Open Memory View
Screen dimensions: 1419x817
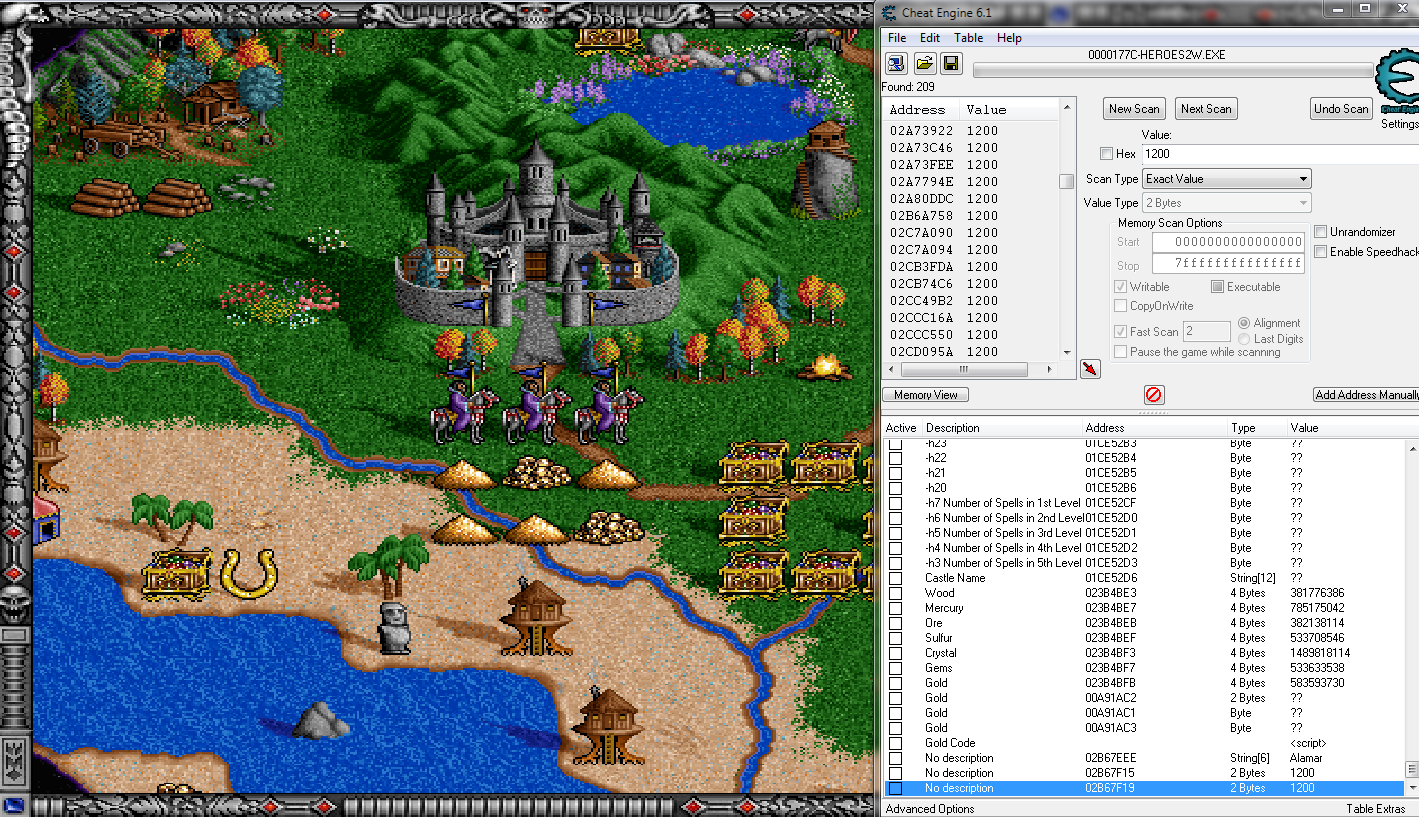point(926,395)
